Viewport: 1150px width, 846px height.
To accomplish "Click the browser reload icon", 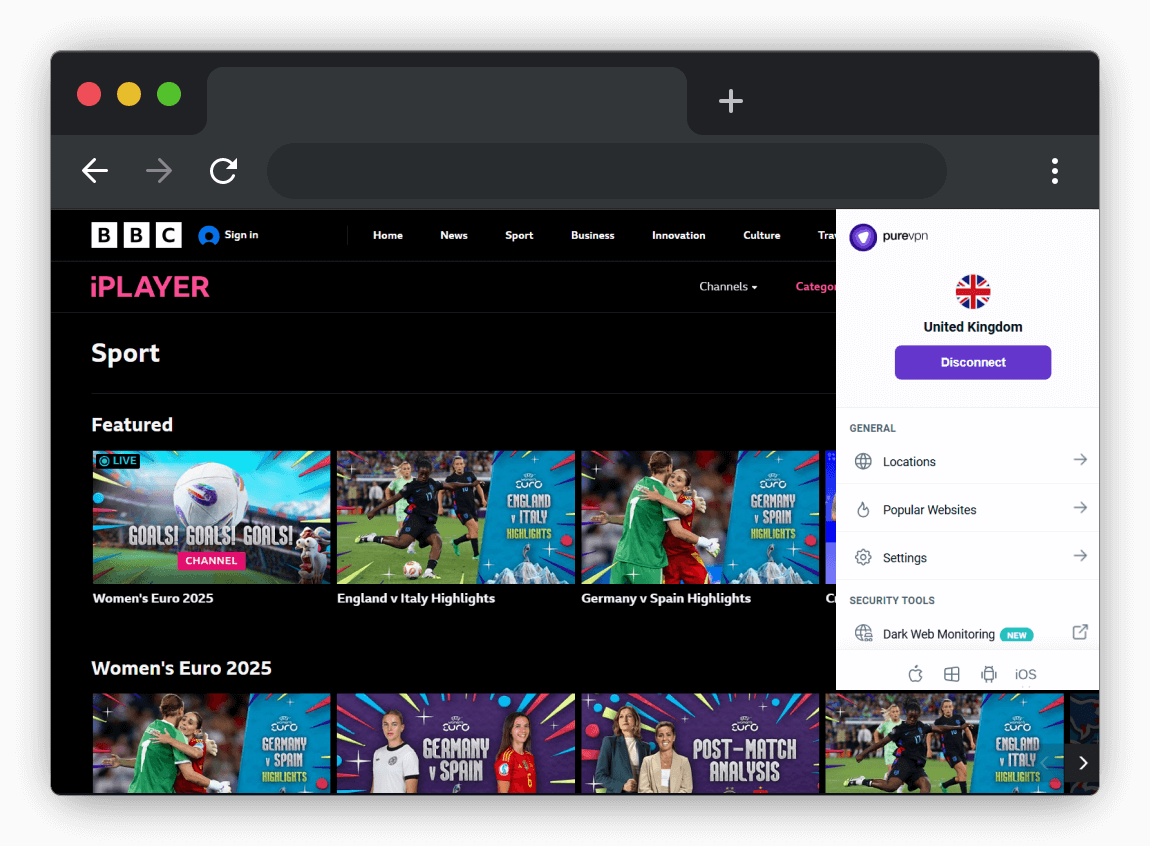I will (x=223, y=171).
